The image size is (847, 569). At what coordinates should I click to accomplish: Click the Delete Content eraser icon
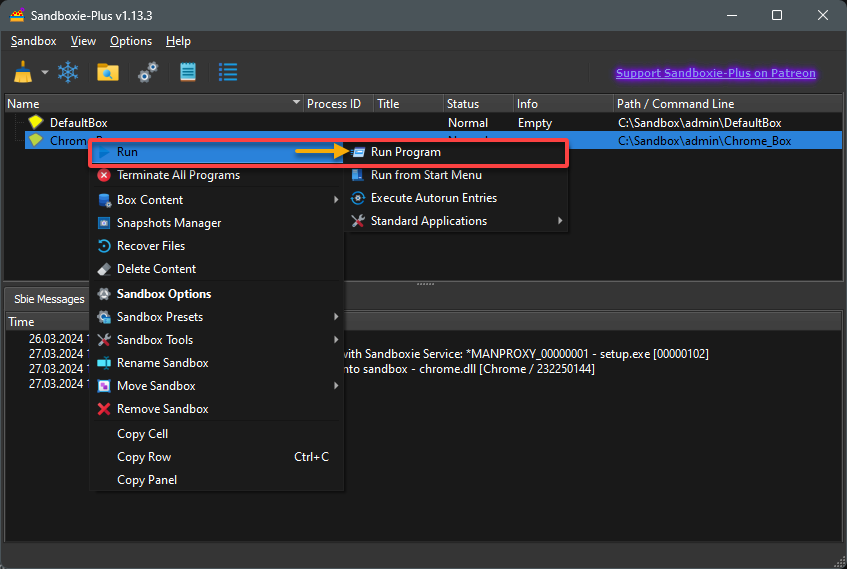point(104,269)
